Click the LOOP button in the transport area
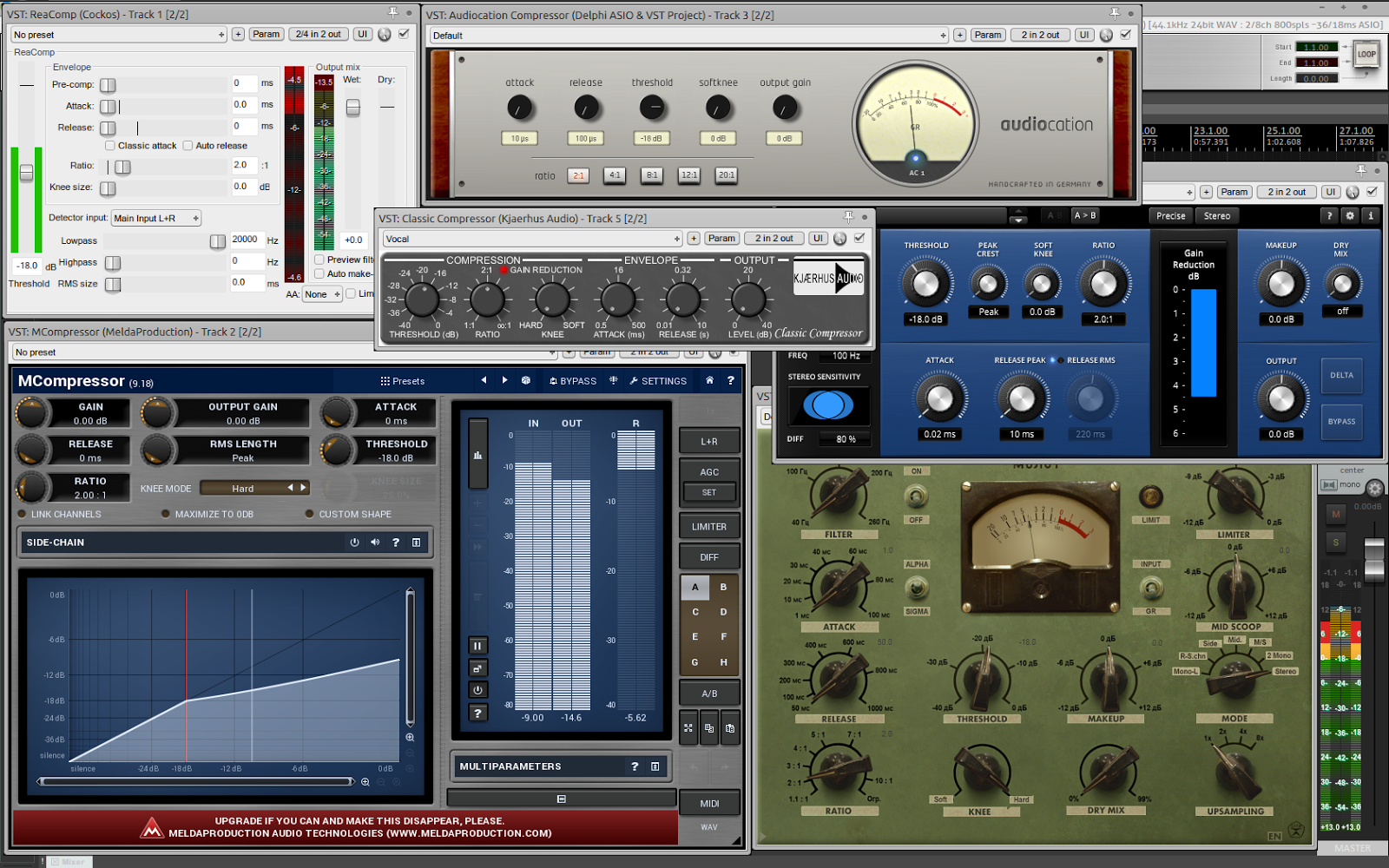This screenshot has width=1389, height=868. pos(1366,54)
